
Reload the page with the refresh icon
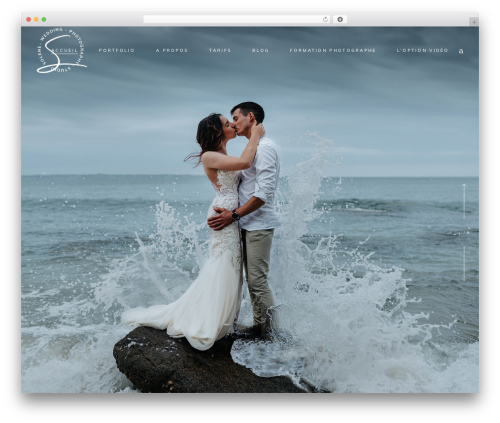[325, 20]
